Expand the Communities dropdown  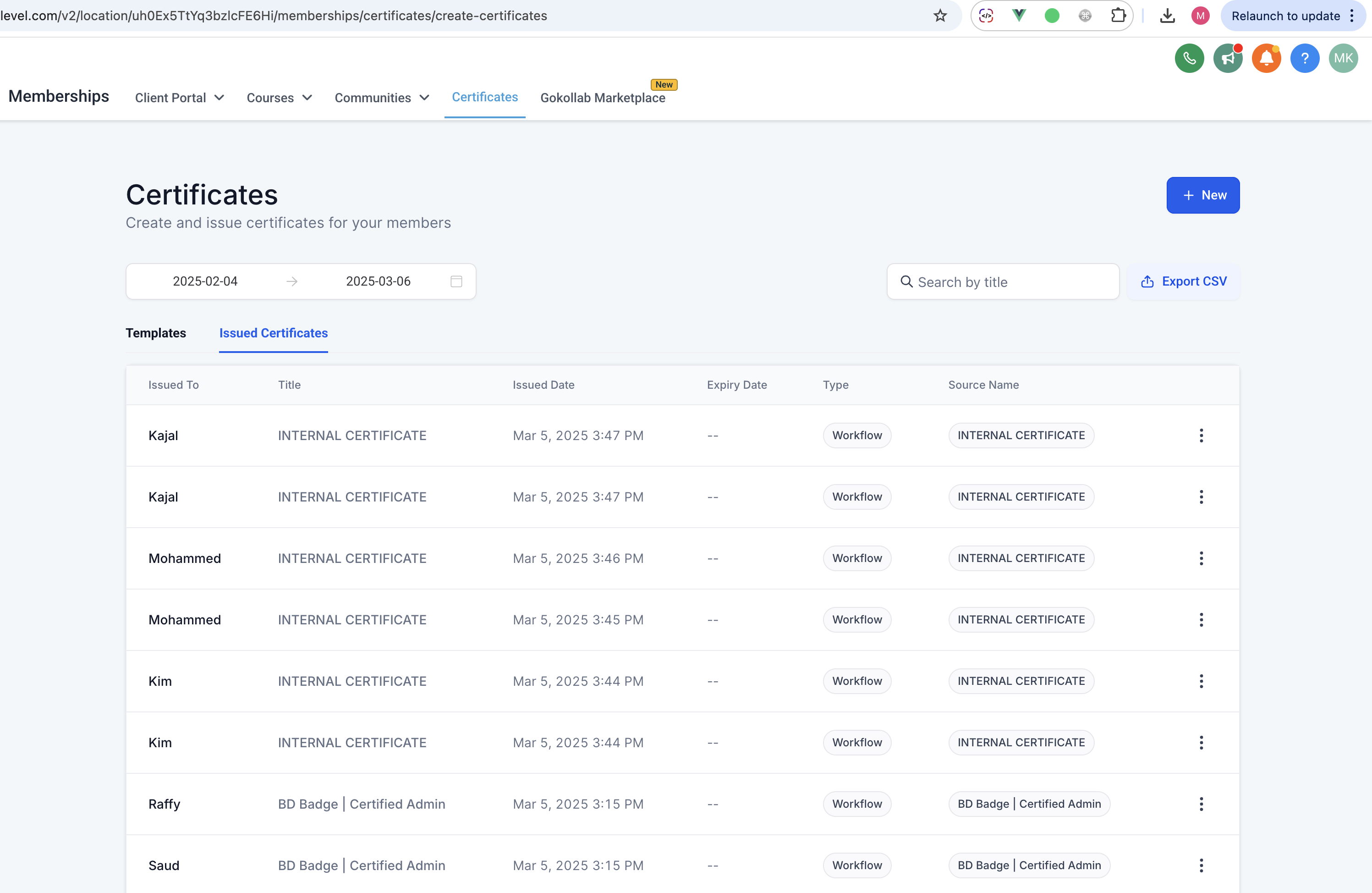pyautogui.click(x=382, y=98)
